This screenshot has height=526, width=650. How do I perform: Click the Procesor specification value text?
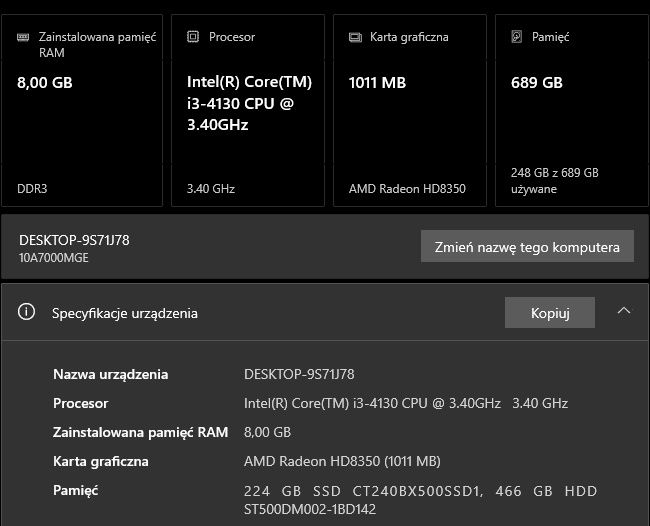pyautogui.click(x=405, y=404)
